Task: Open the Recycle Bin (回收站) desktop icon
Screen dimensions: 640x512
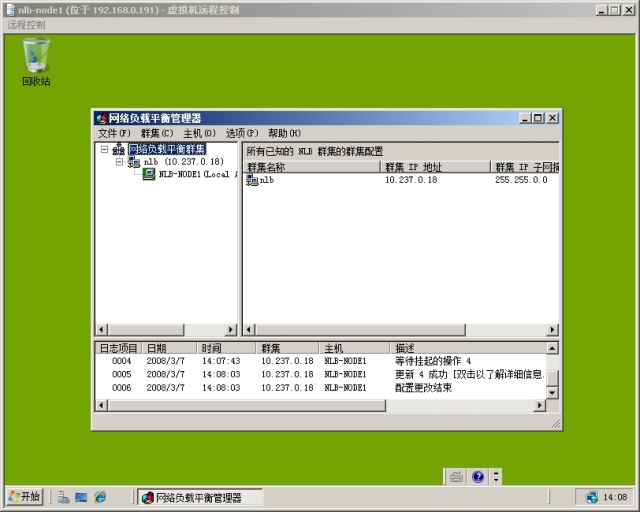Action: pyautogui.click(x=36, y=58)
